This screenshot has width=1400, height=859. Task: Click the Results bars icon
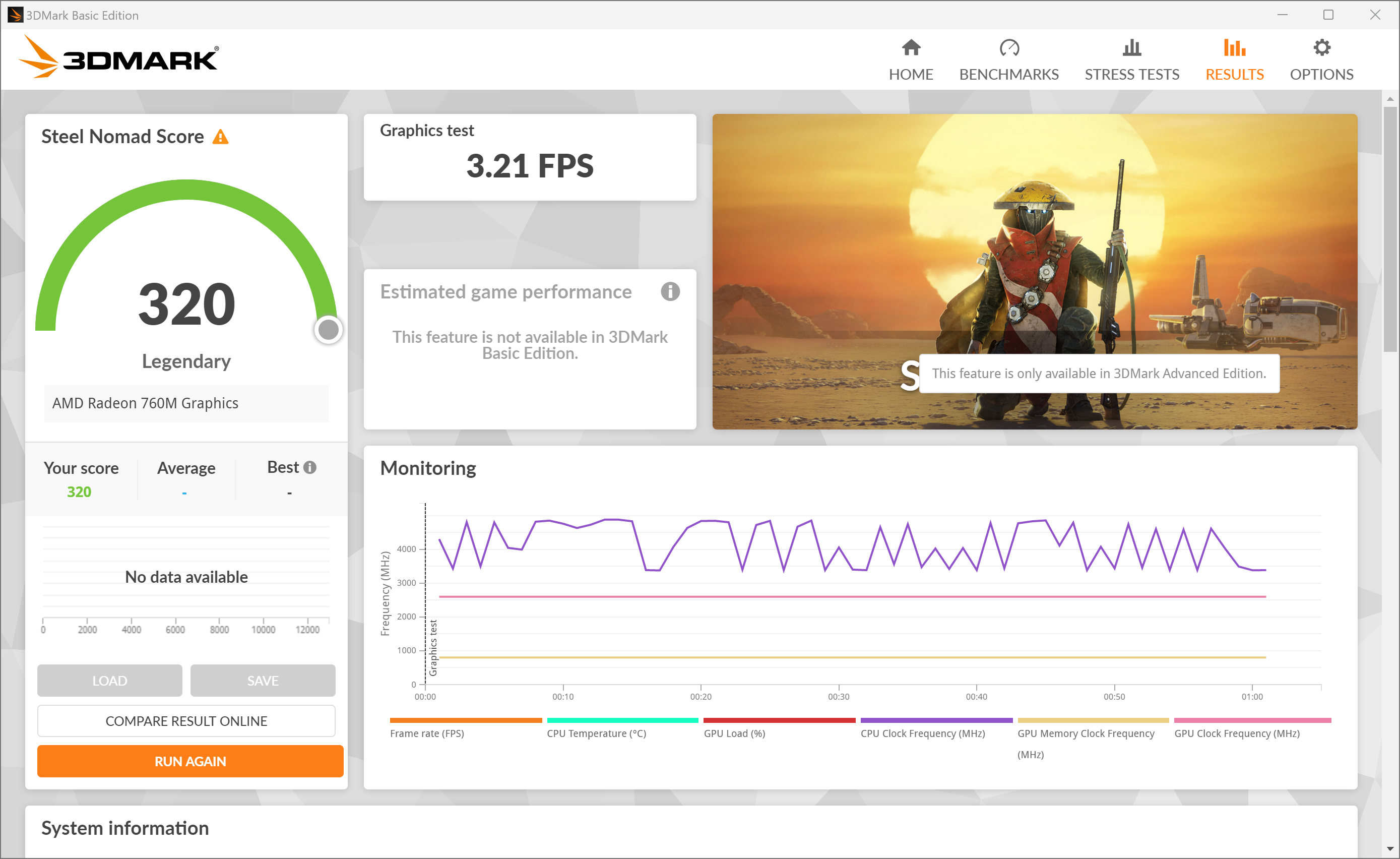tap(1234, 48)
